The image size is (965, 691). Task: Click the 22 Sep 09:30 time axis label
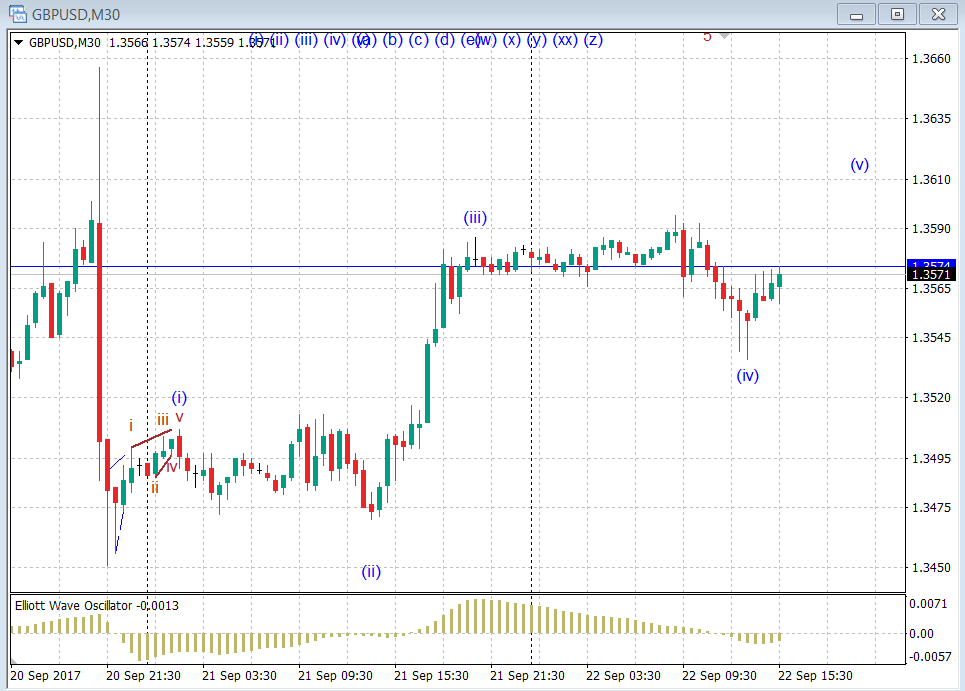(719, 676)
